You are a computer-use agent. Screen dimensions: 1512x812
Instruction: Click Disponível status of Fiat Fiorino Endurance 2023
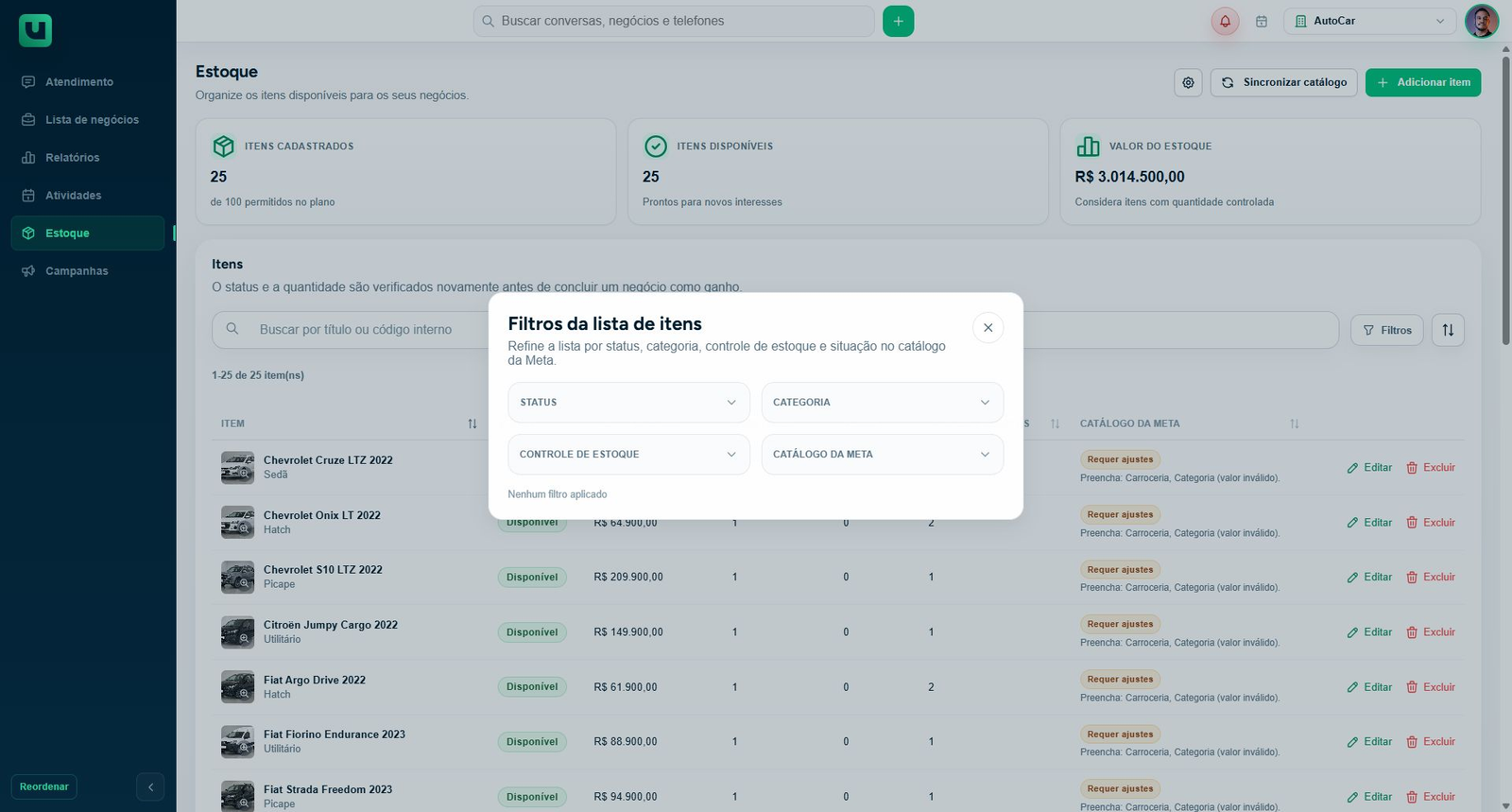(x=532, y=742)
